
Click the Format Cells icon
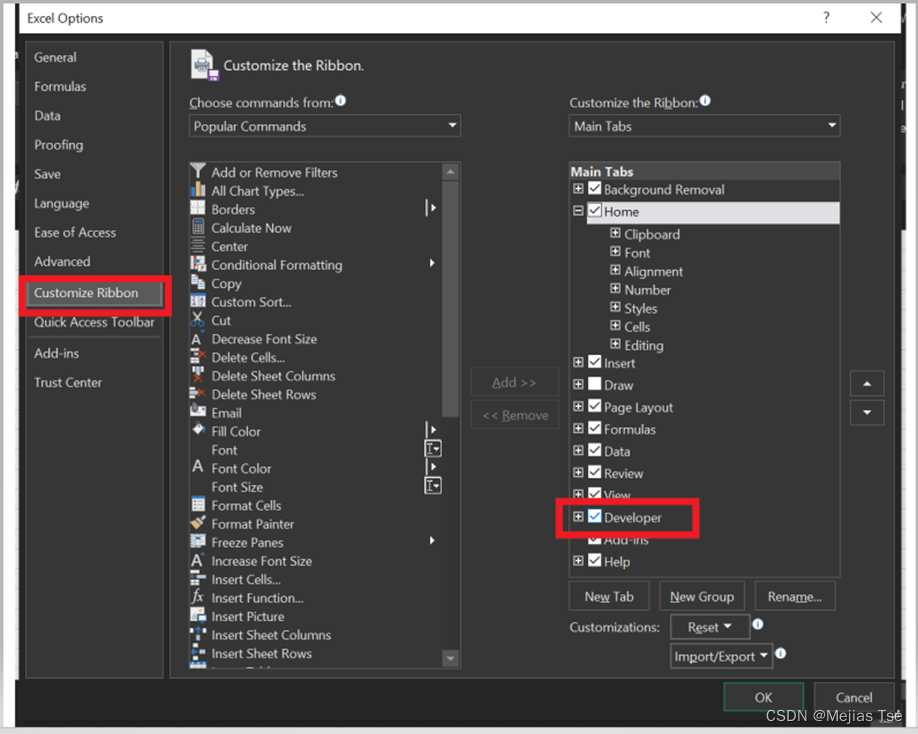198,504
